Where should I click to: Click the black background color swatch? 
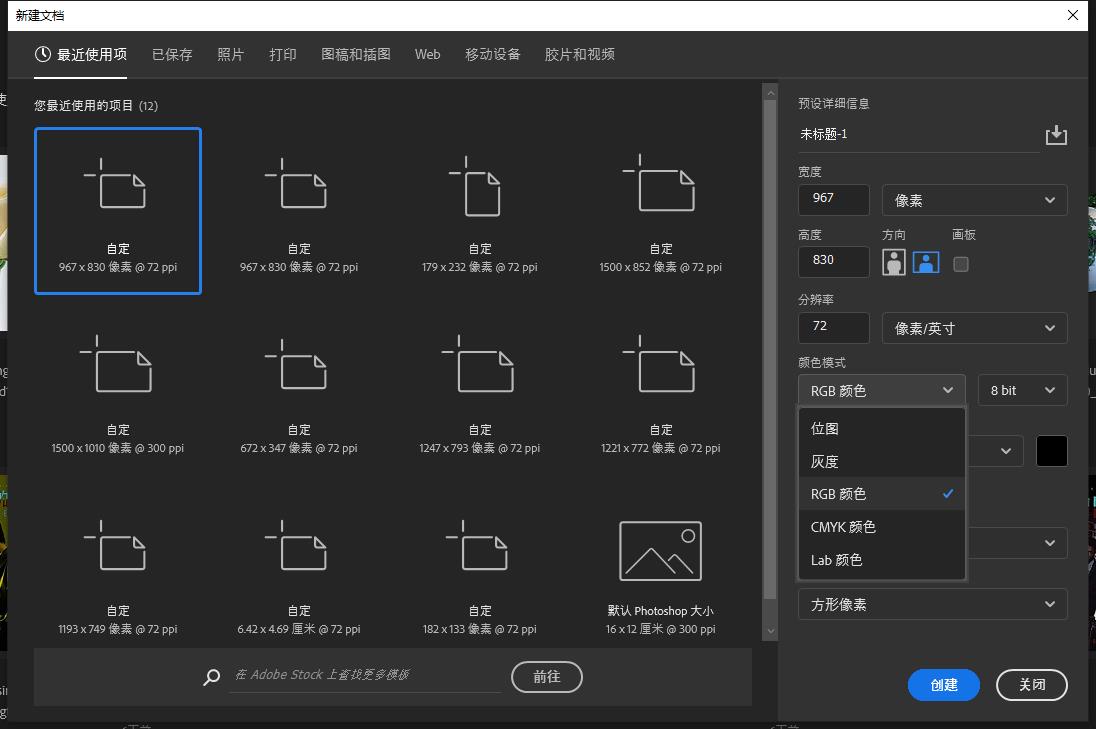(x=1051, y=451)
